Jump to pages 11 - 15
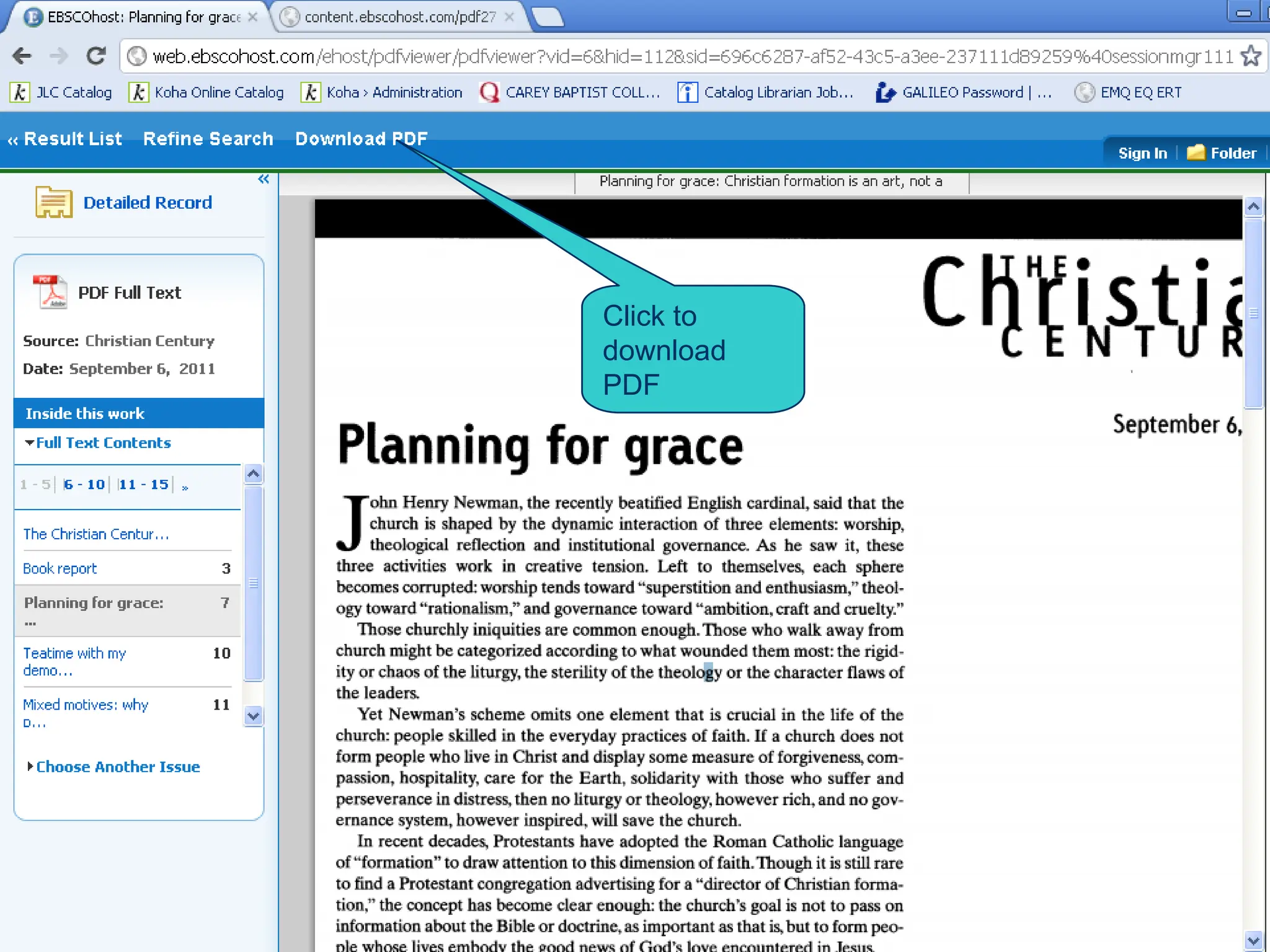Image resolution: width=1270 pixels, height=952 pixels. (x=144, y=484)
